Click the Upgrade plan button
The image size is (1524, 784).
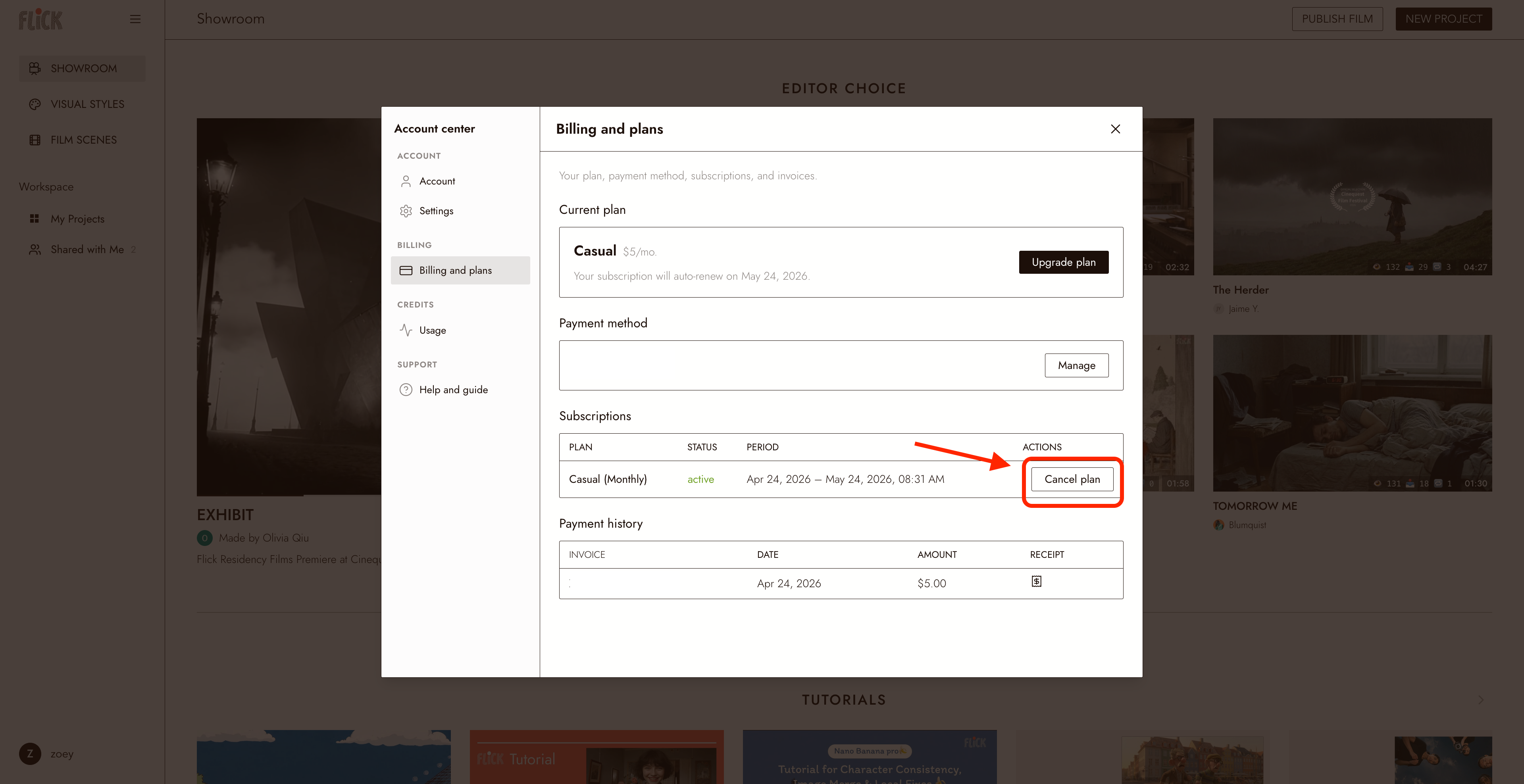pyautogui.click(x=1064, y=263)
